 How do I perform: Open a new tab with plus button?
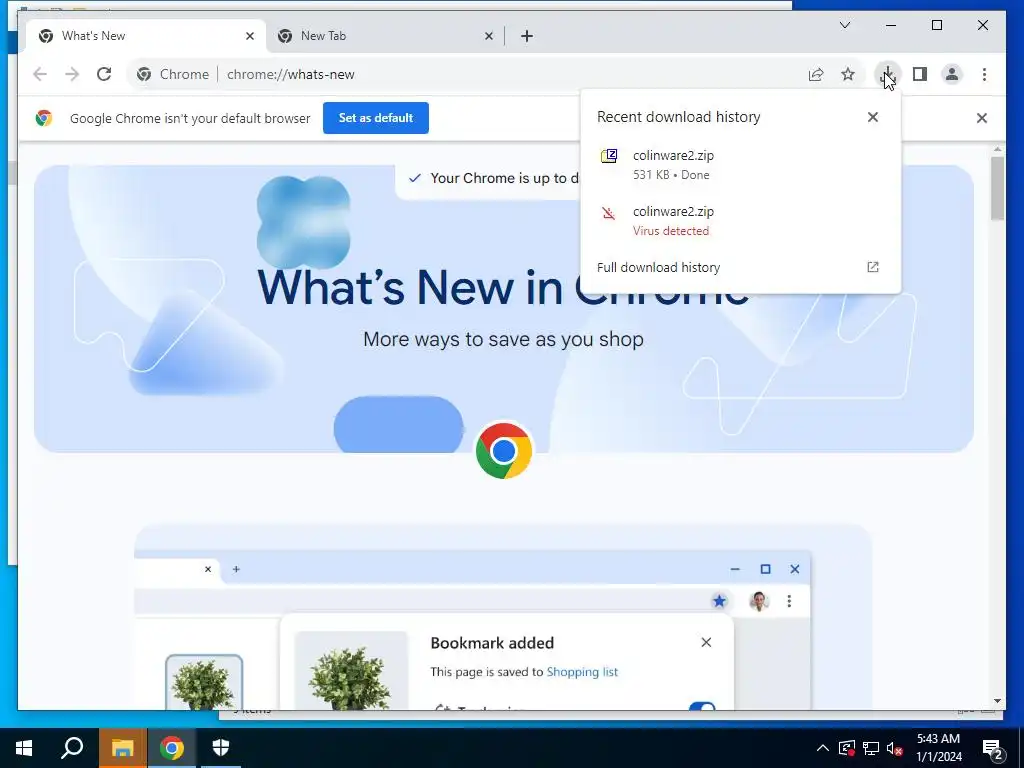point(527,36)
